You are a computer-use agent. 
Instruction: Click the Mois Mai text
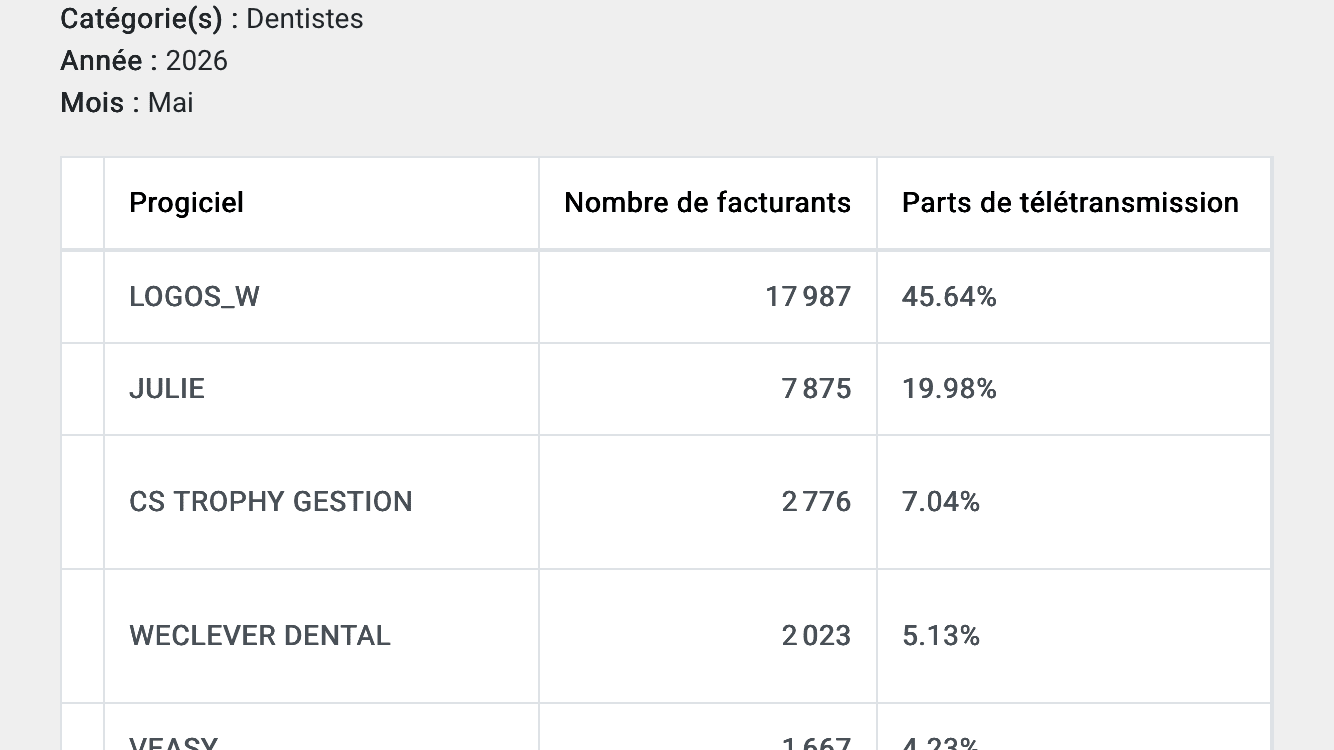point(127,103)
